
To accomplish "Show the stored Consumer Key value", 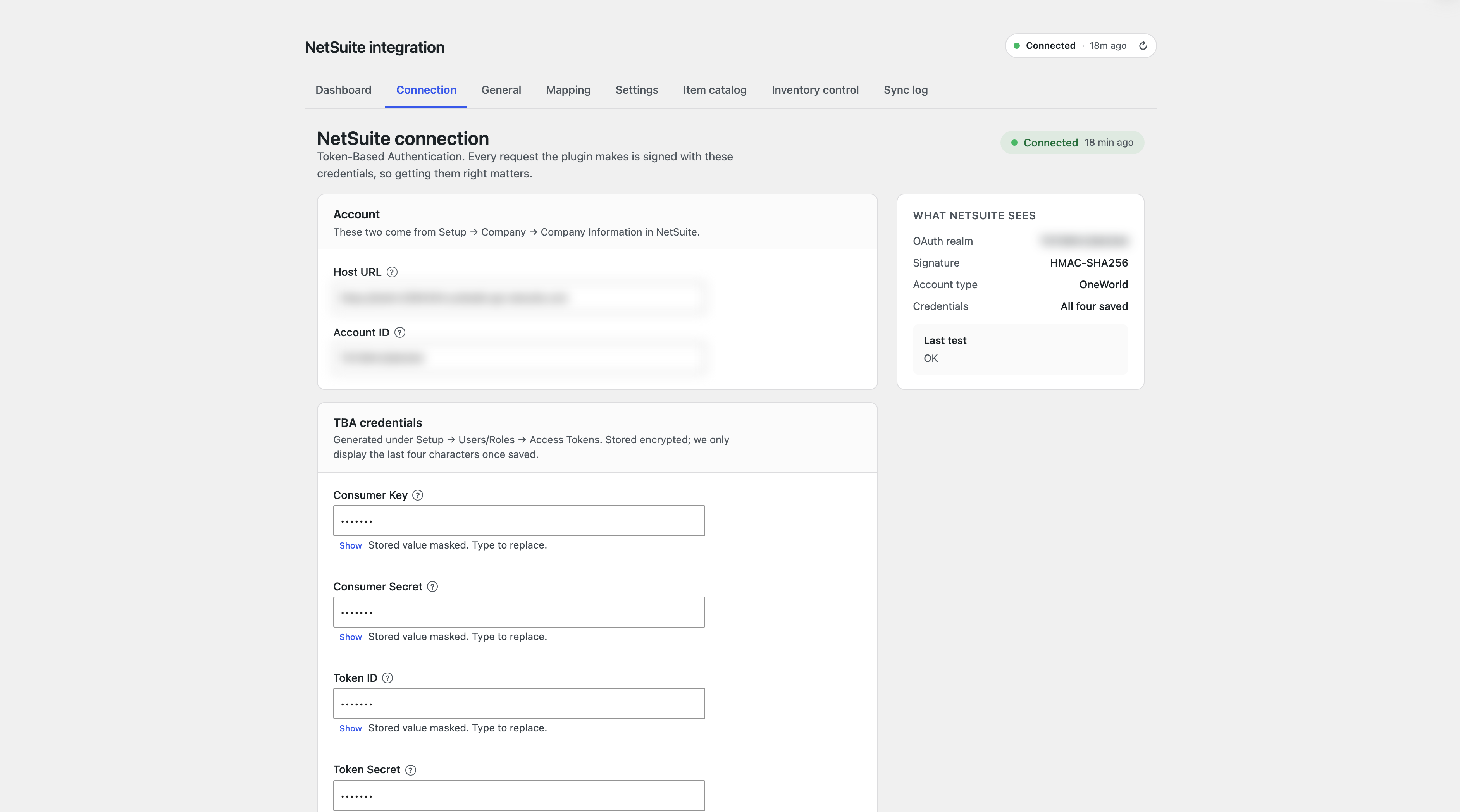I will point(350,546).
